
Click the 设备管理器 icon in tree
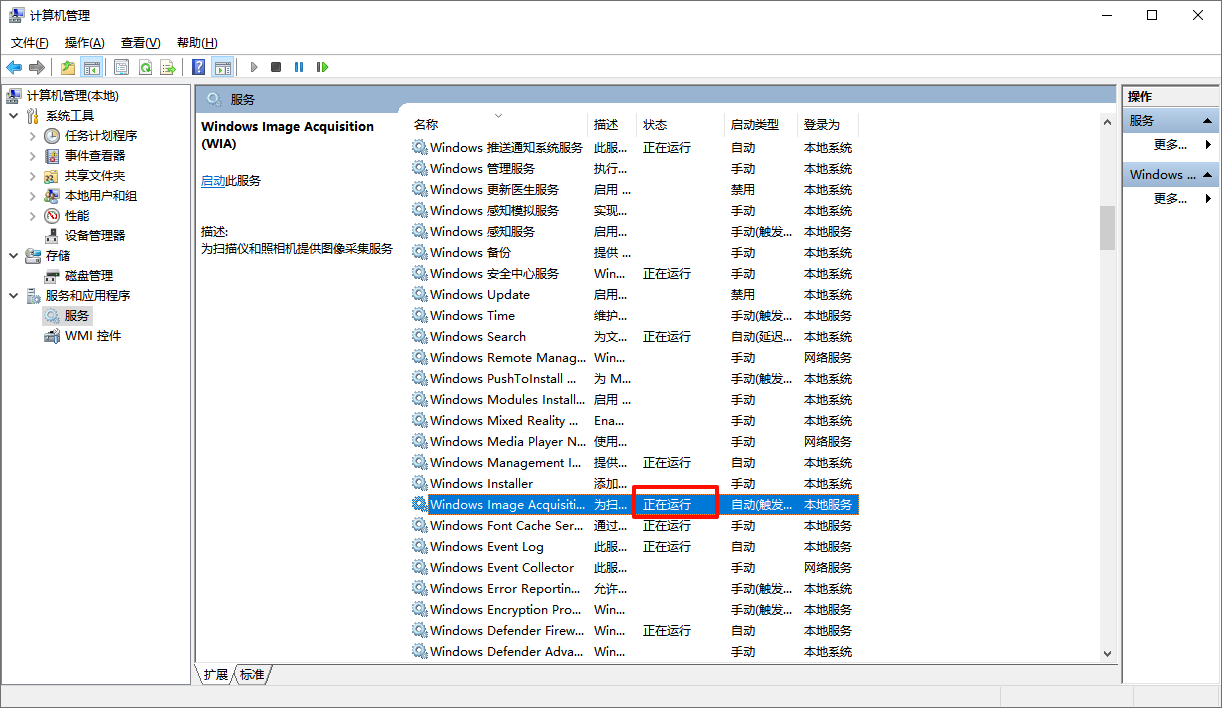pos(52,236)
